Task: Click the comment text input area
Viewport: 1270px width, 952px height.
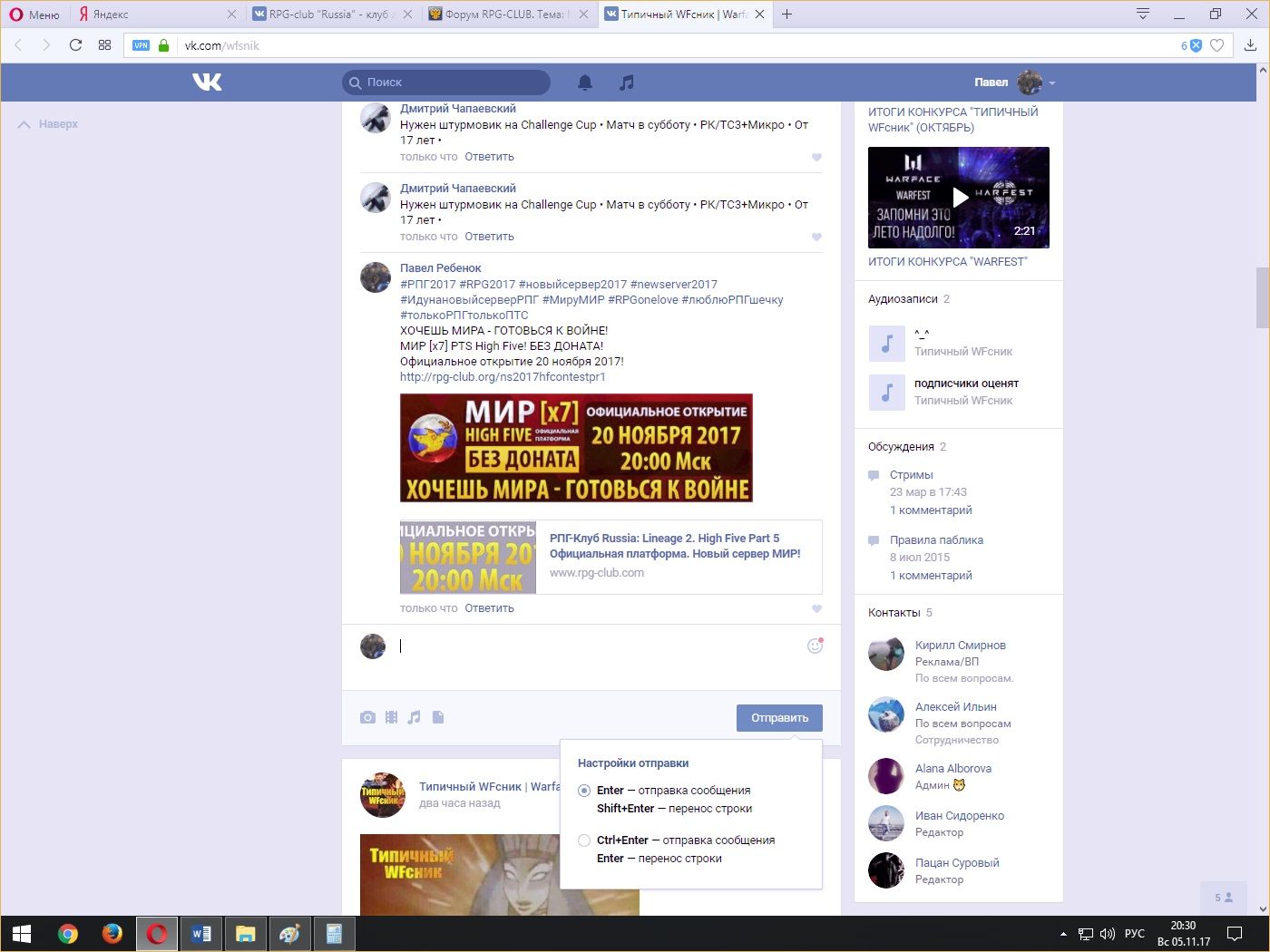Action: (x=599, y=646)
